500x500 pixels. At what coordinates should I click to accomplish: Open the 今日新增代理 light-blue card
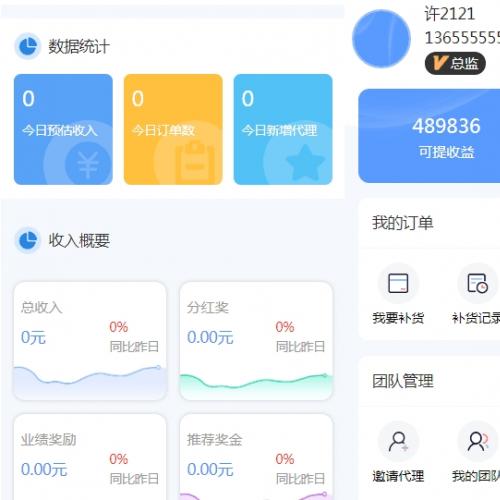283,129
